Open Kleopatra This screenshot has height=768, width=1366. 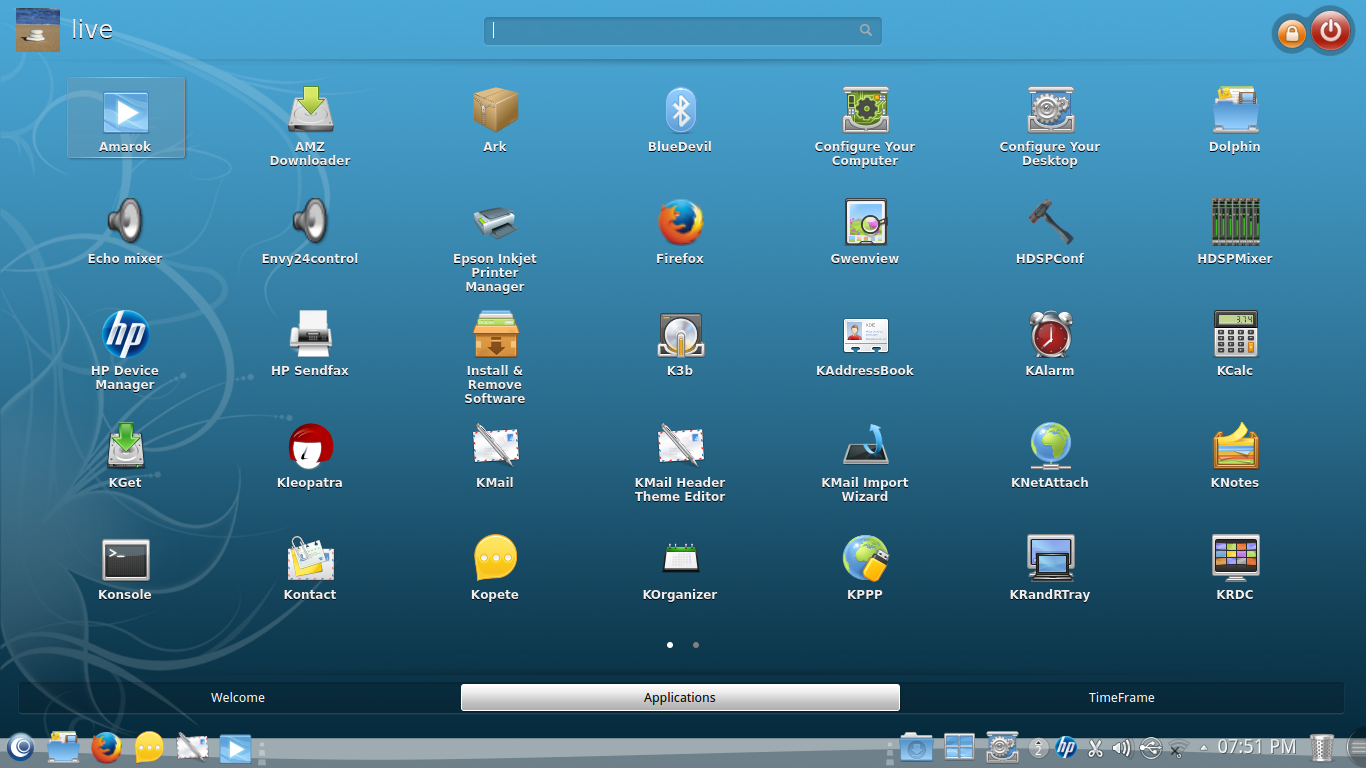[x=310, y=454]
